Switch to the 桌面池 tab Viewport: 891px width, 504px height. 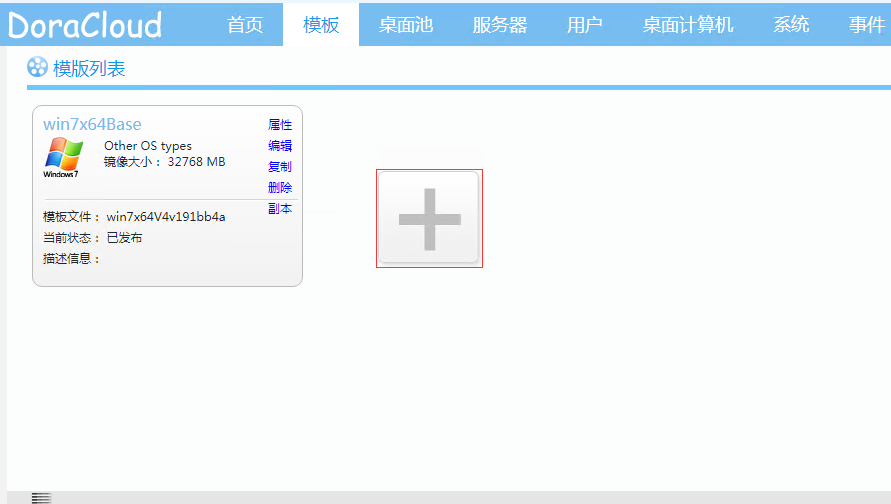[x=405, y=25]
